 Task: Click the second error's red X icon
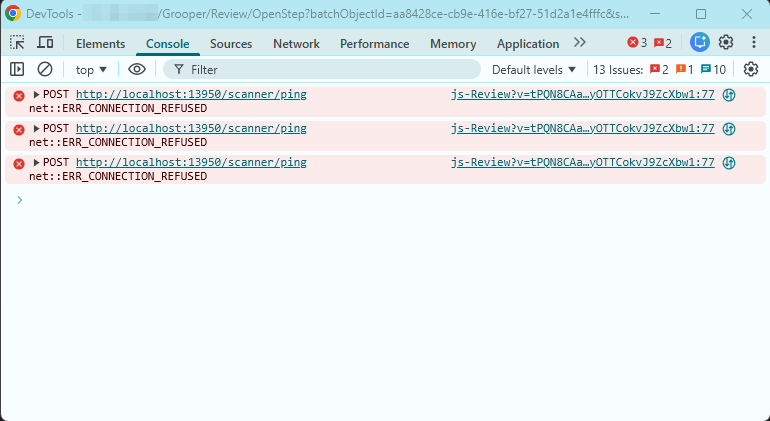(x=19, y=130)
